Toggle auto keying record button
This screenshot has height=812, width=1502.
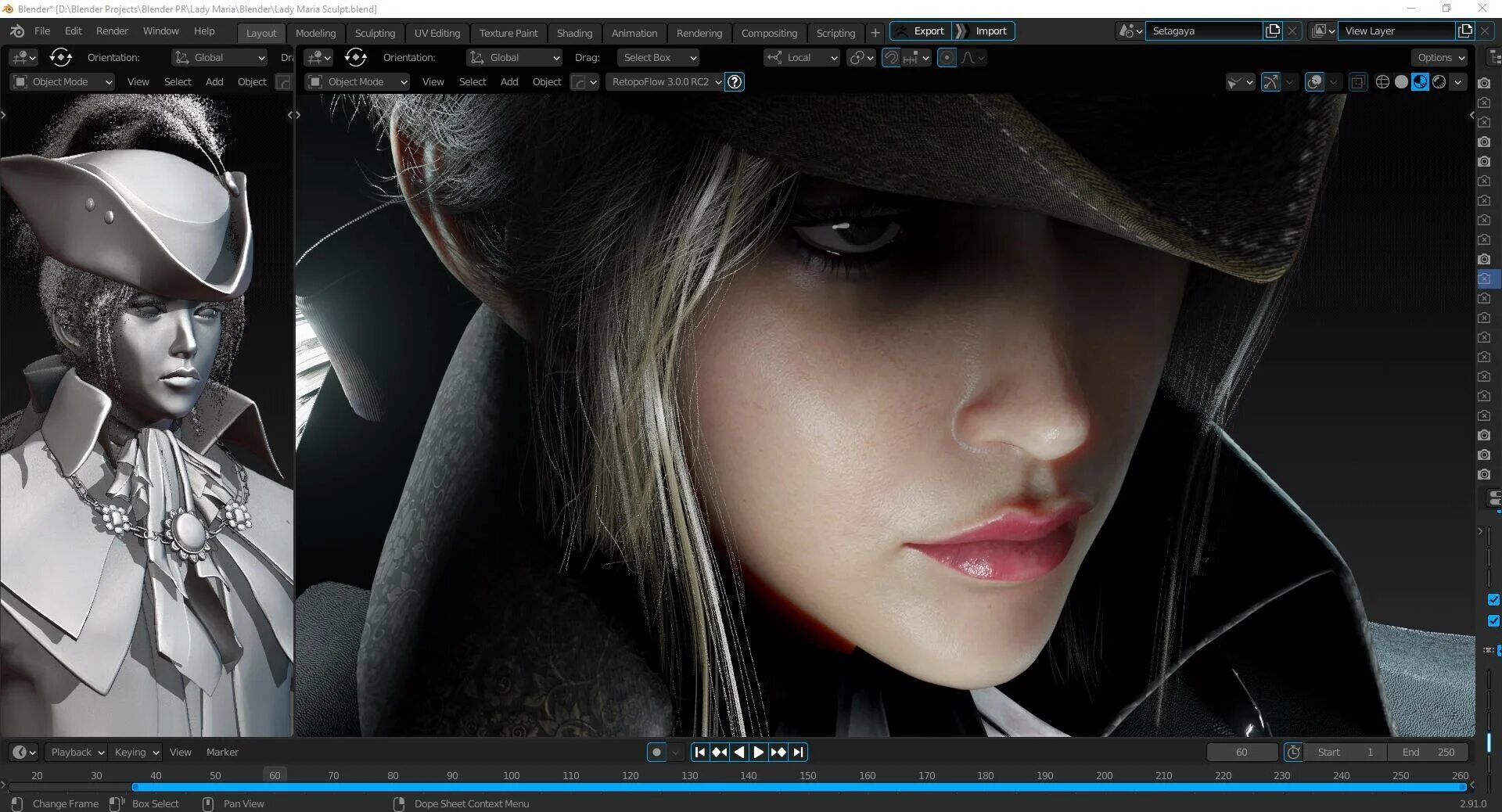point(656,752)
